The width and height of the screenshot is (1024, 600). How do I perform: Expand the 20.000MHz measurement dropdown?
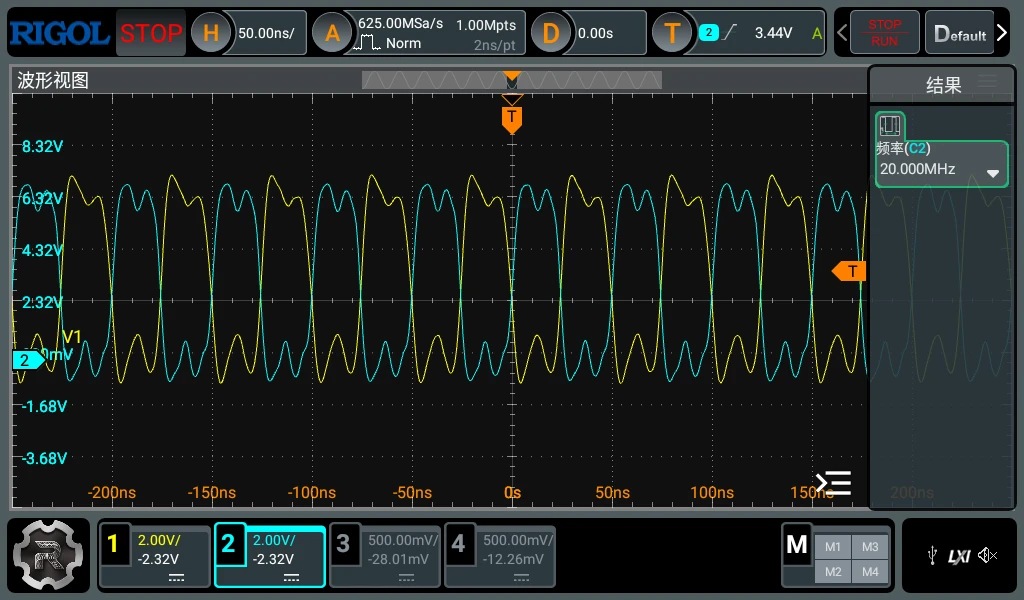coord(993,173)
